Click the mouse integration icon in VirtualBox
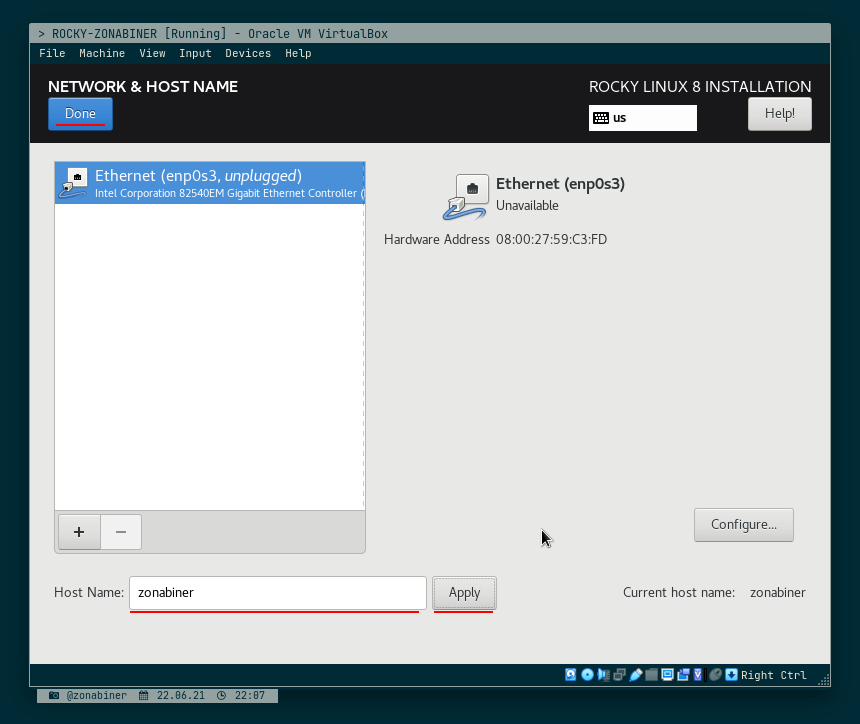The height and width of the screenshot is (724, 860). 715,674
